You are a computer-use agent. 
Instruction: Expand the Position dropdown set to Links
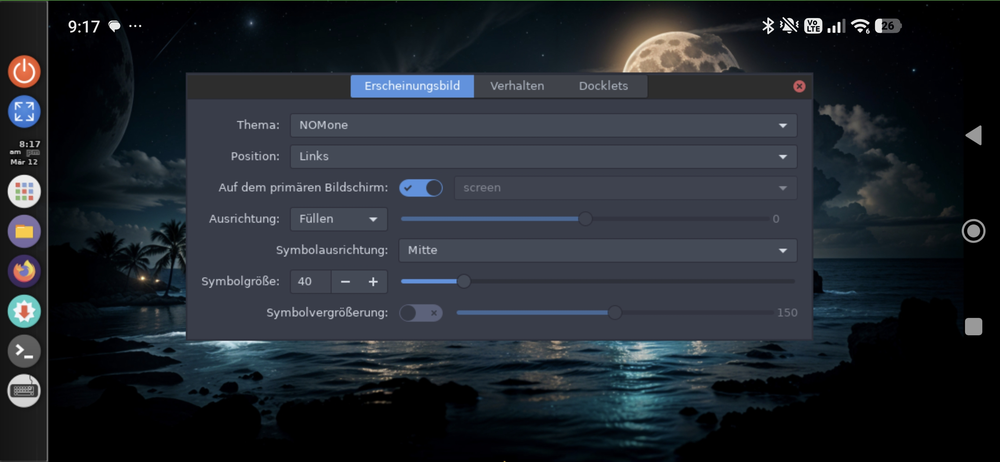pyautogui.click(x=543, y=157)
